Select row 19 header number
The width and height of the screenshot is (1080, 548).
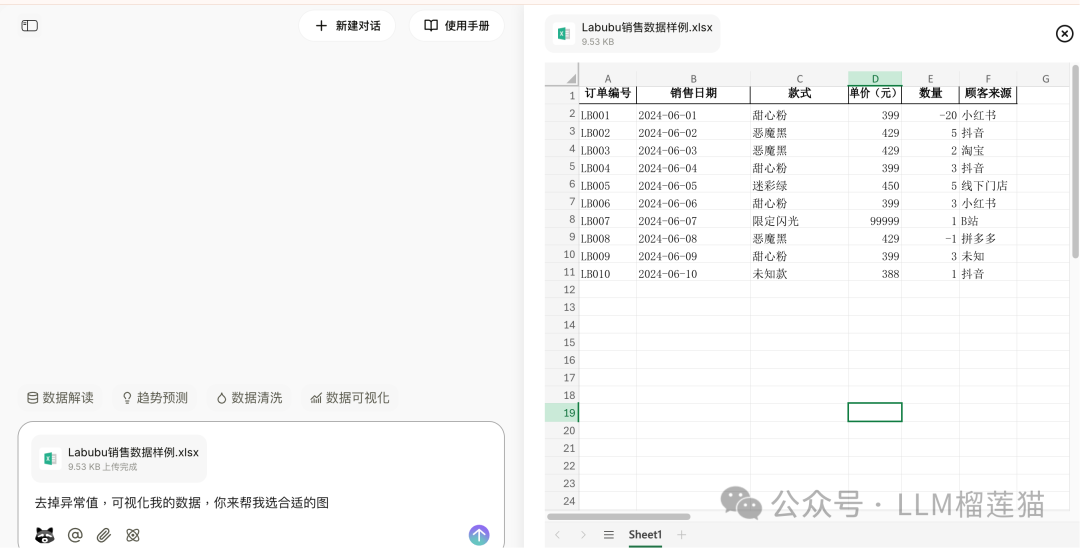click(x=562, y=412)
